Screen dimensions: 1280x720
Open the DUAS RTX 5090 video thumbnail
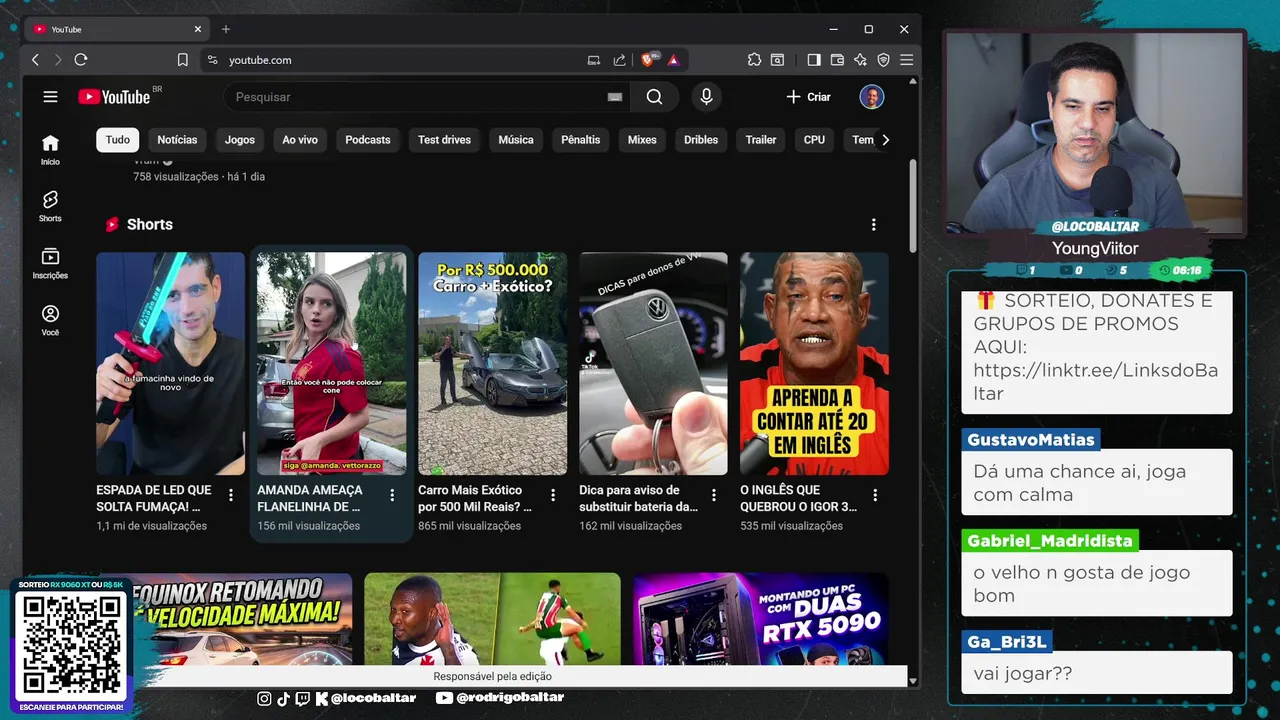point(761,619)
